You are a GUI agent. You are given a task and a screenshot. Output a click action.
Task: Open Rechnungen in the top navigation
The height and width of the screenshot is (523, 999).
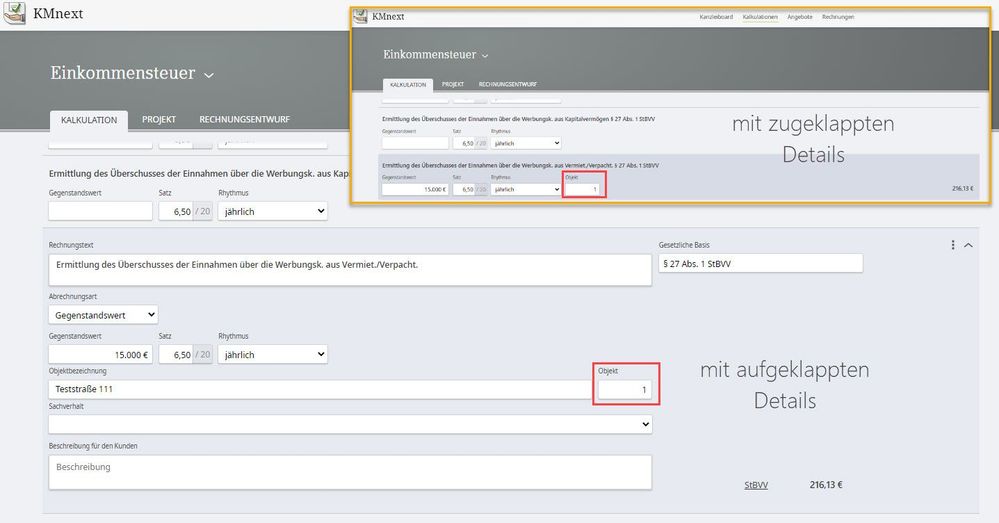(x=838, y=17)
